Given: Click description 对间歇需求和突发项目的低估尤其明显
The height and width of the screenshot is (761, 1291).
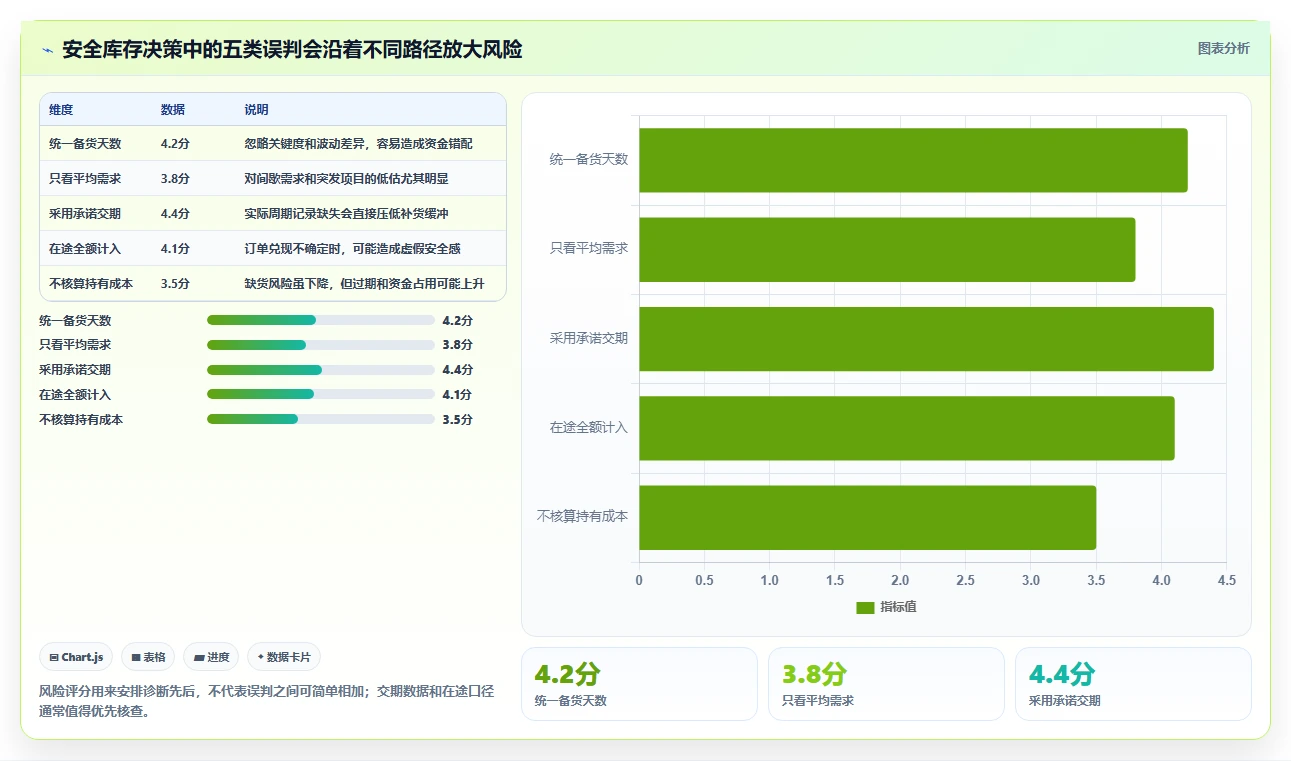Looking at the screenshot, I should (x=347, y=179).
